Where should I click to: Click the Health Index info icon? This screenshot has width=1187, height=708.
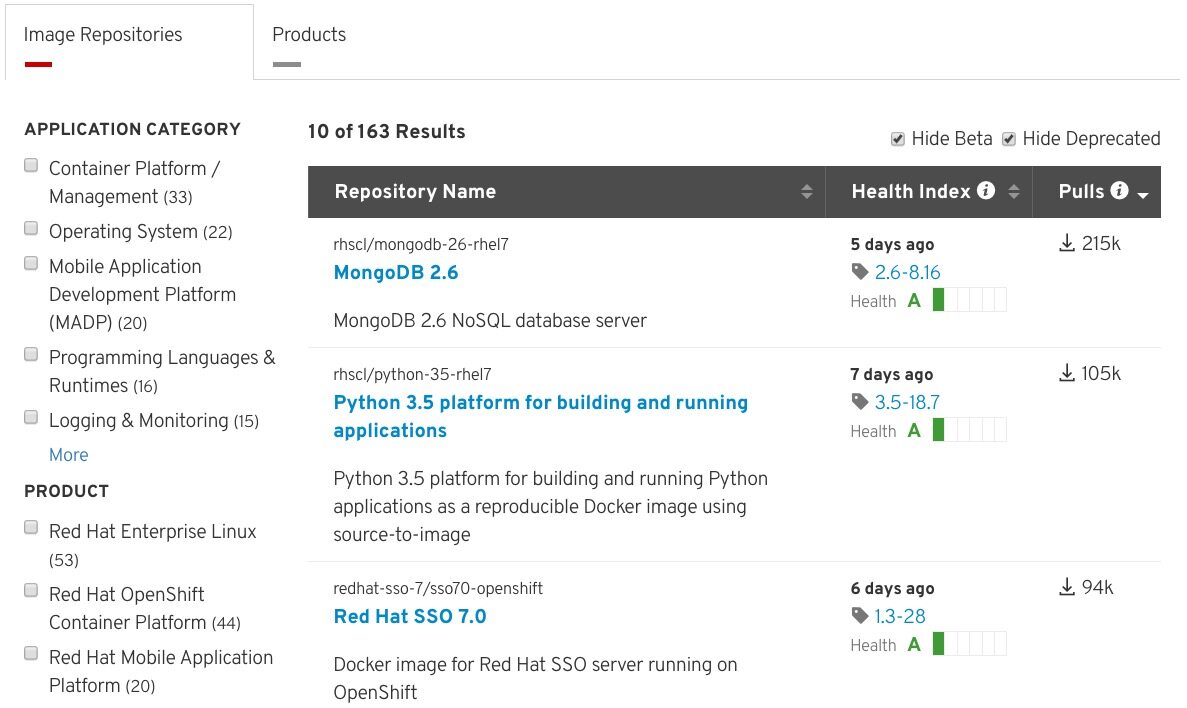(x=986, y=190)
